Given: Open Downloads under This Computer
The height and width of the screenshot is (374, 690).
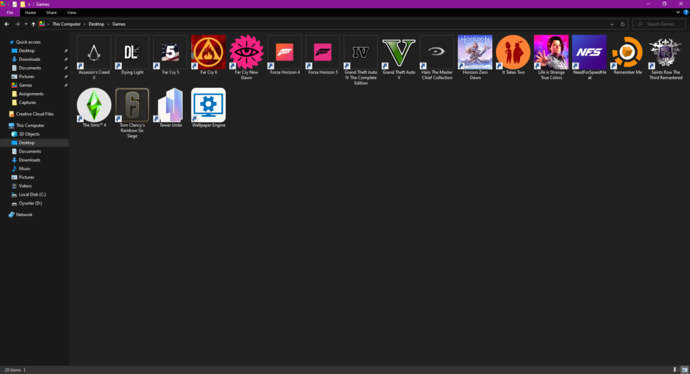Looking at the screenshot, I should pos(29,160).
